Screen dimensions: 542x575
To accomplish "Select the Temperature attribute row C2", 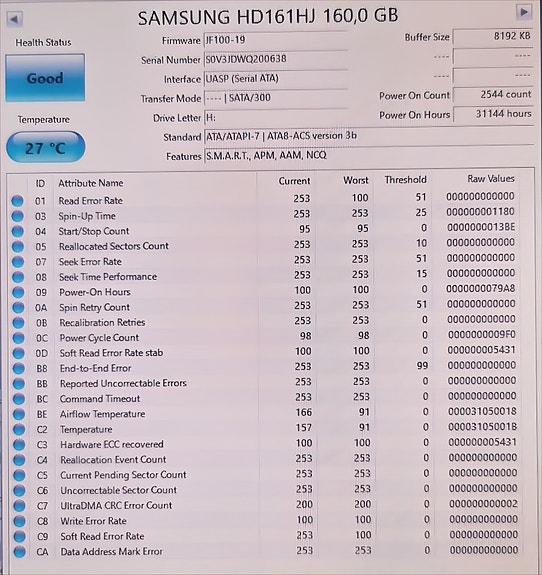I will click(264, 429).
